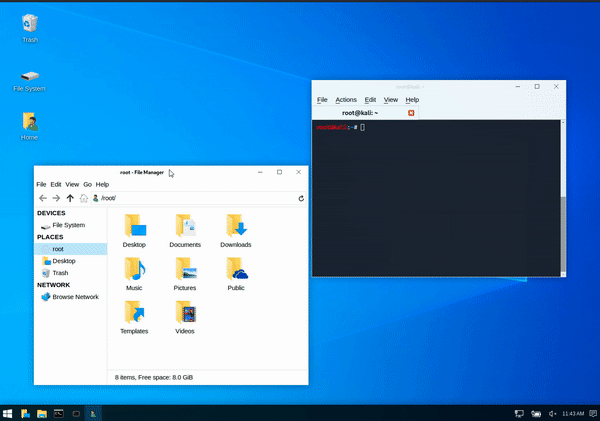Click the /root/ location path field

click(190, 198)
